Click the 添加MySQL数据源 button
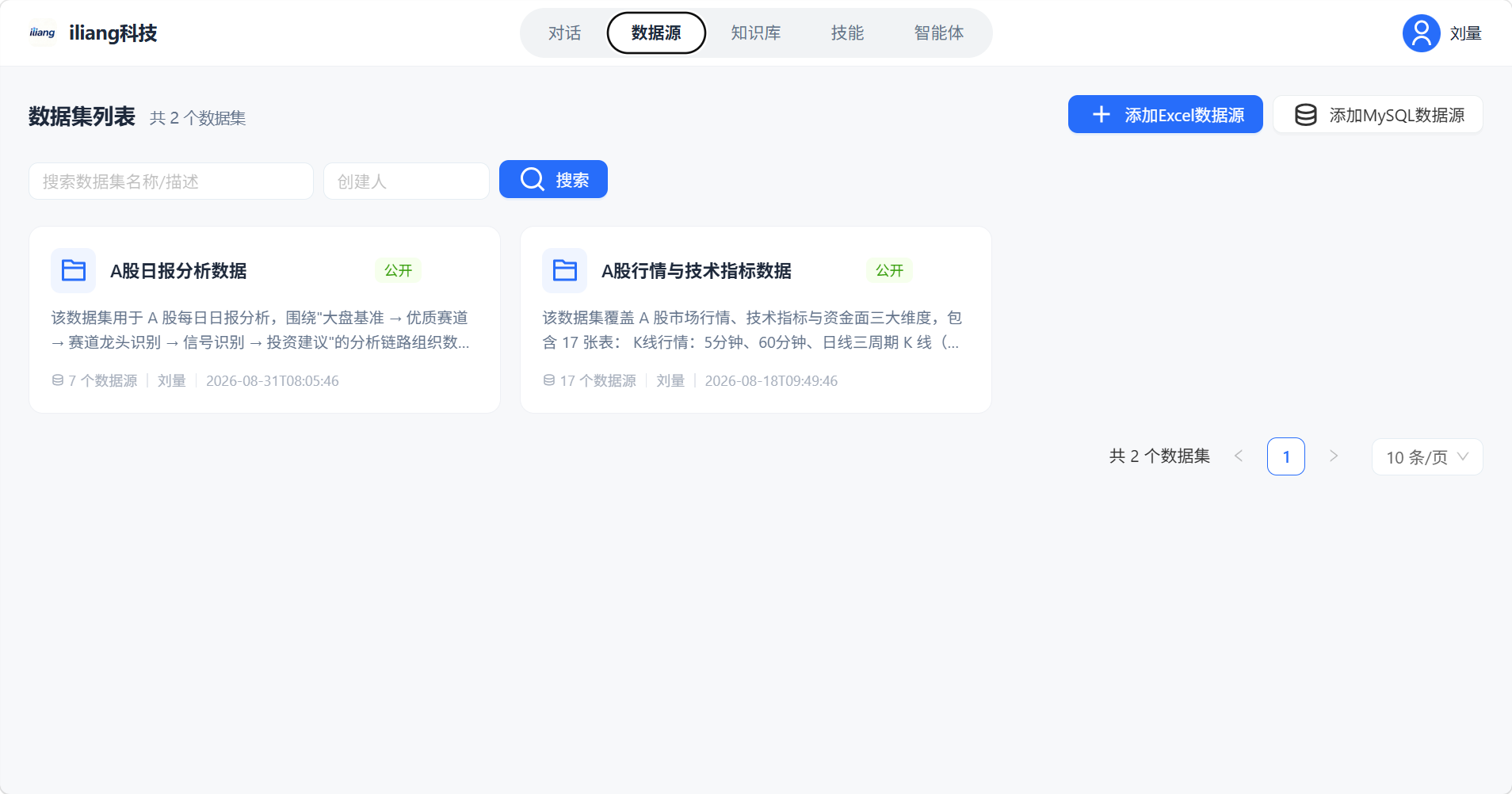This screenshot has width=1512, height=794. 1378,115
